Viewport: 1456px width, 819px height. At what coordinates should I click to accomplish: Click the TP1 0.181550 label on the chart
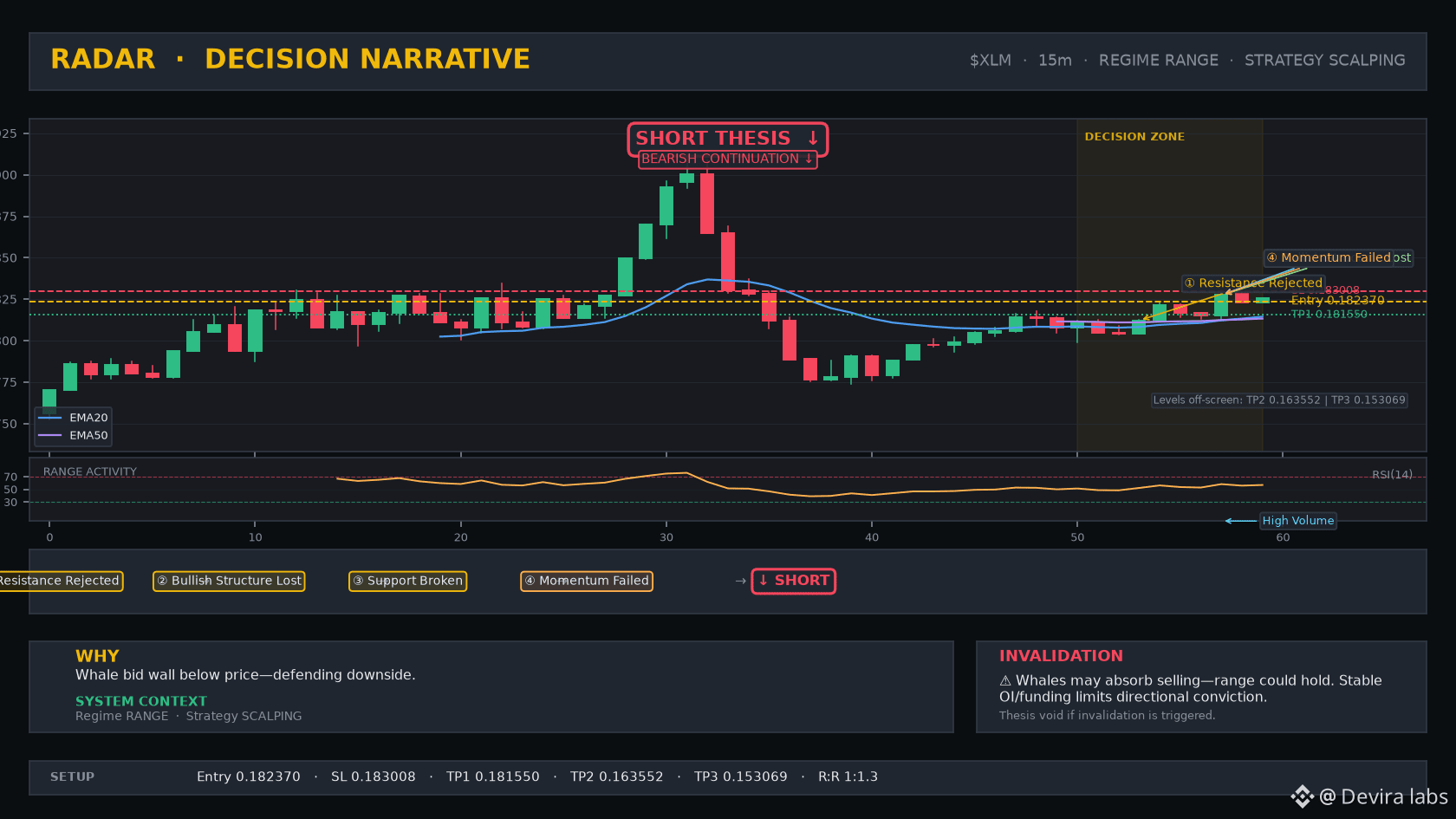coord(1329,315)
